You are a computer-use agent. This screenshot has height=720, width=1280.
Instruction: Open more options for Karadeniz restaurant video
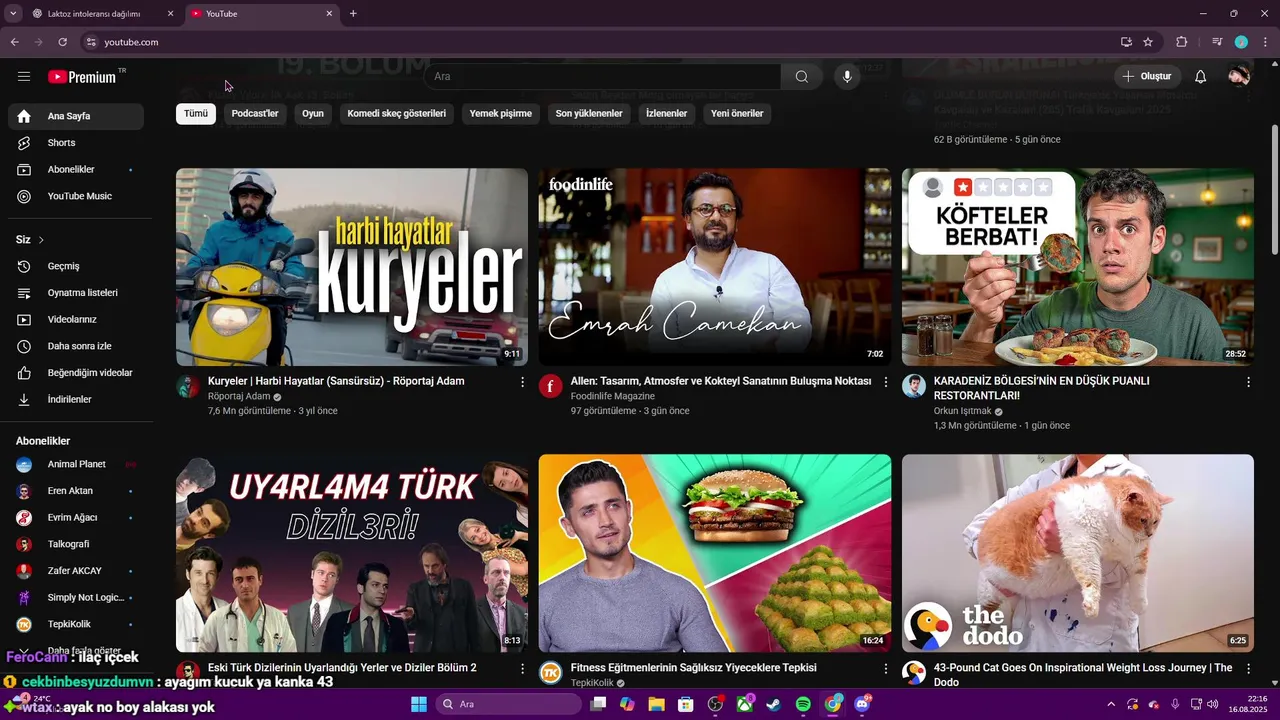click(1248, 382)
